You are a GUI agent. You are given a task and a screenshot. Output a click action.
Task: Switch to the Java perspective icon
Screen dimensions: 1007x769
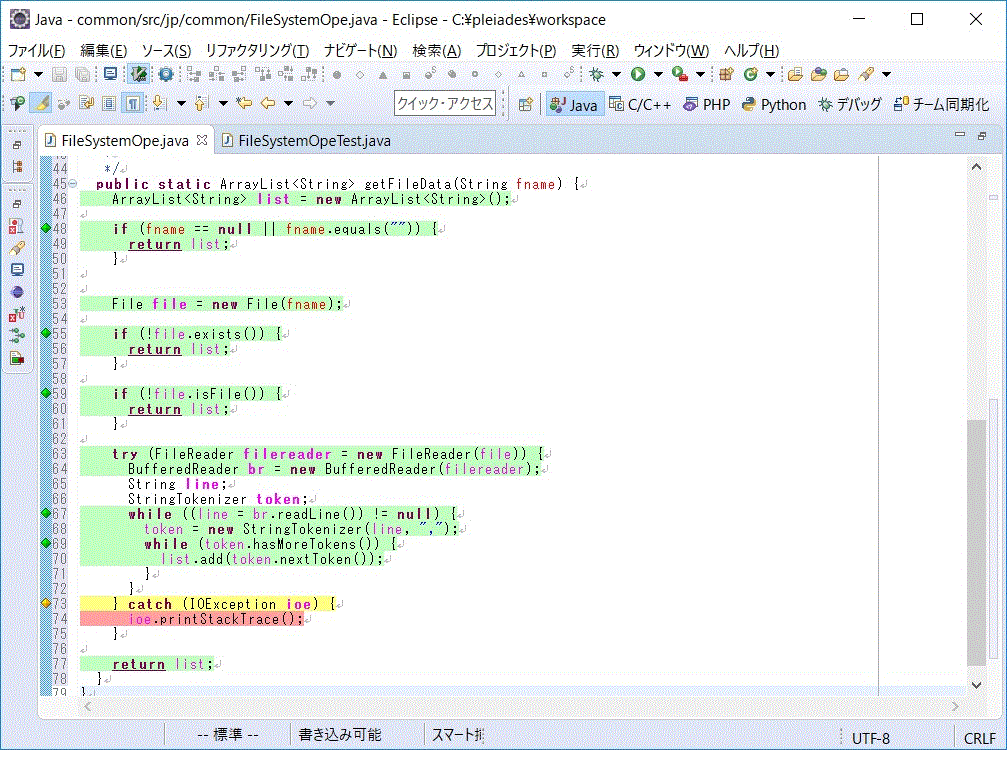point(573,103)
